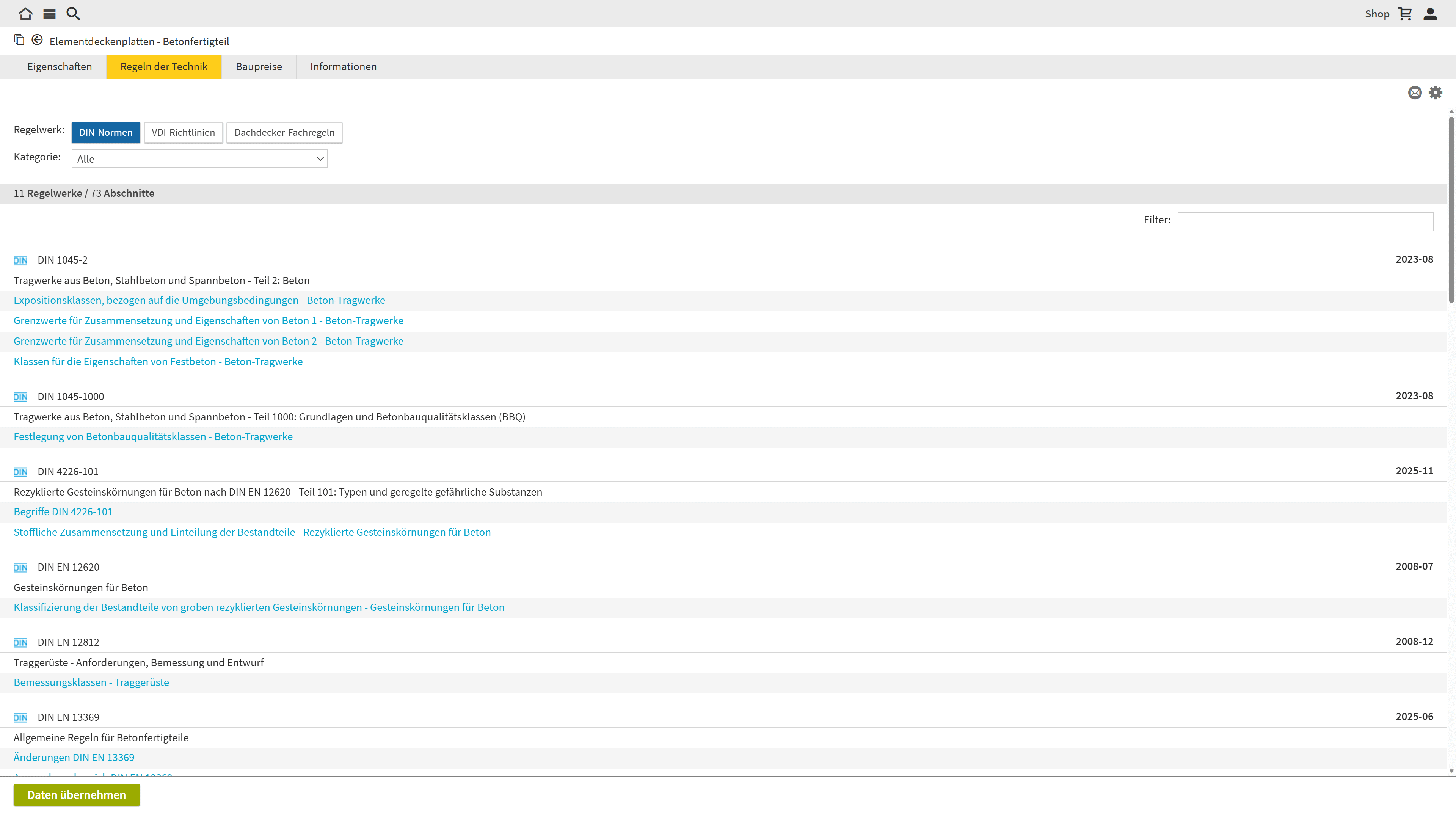Switch Regelwerk to VDI-Richtlinien
1456x819 pixels.
pyautogui.click(x=183, y=132)
